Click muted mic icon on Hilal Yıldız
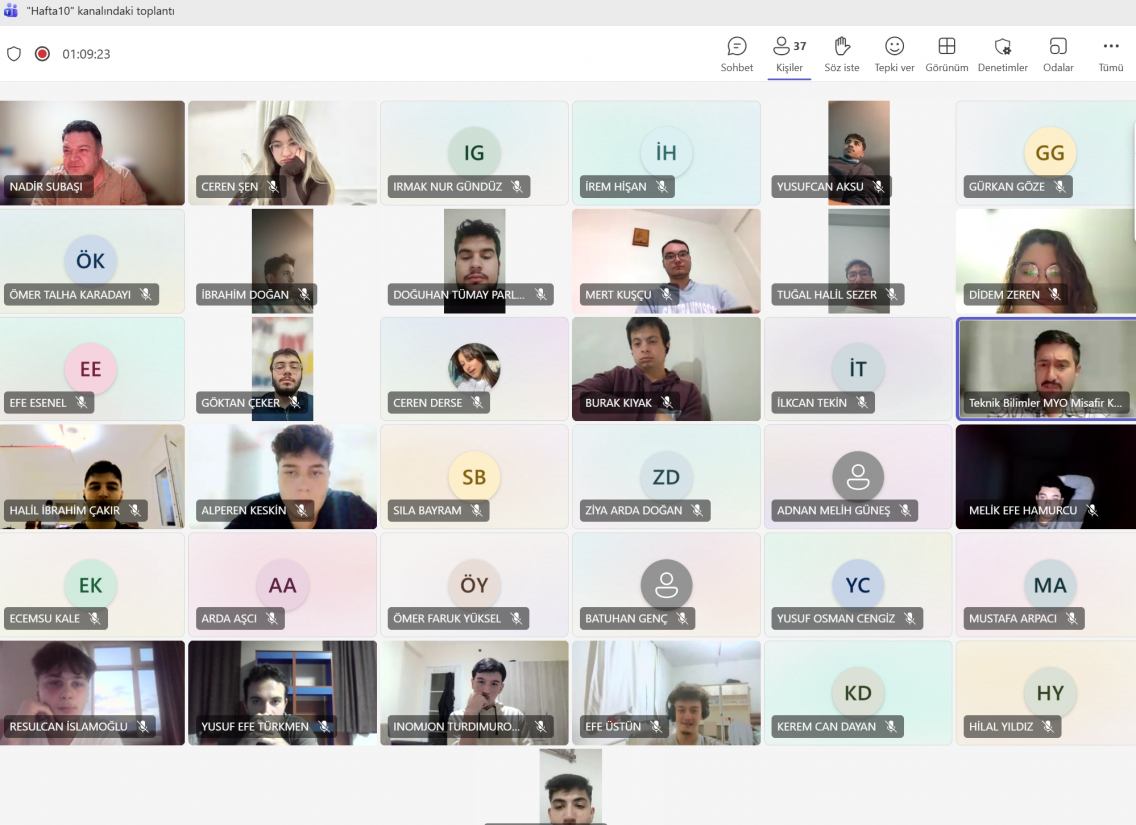The height and width of the screenshot is (825, 1136). 1047,727
